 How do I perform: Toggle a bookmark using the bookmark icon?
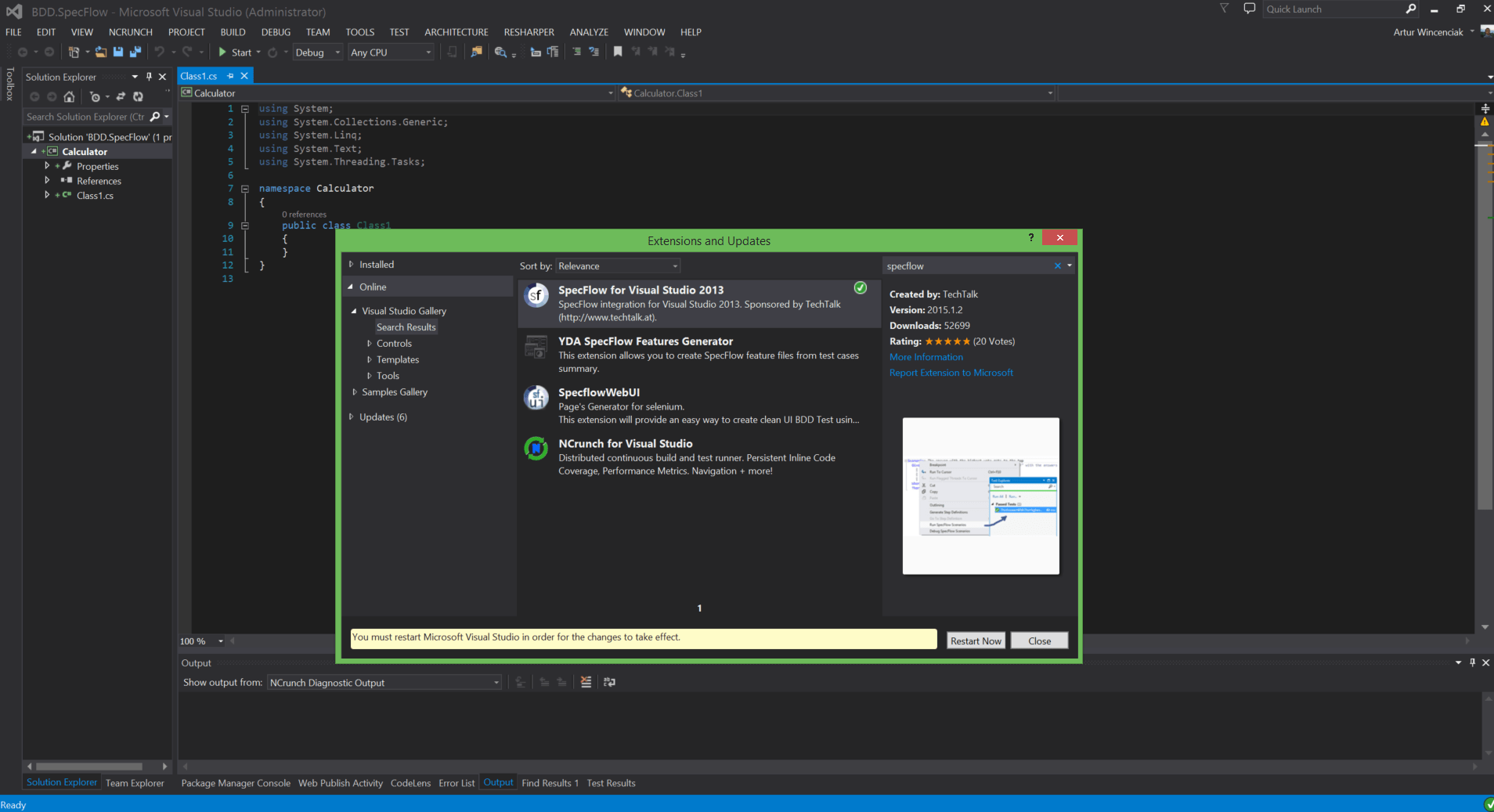click(618, 52)
